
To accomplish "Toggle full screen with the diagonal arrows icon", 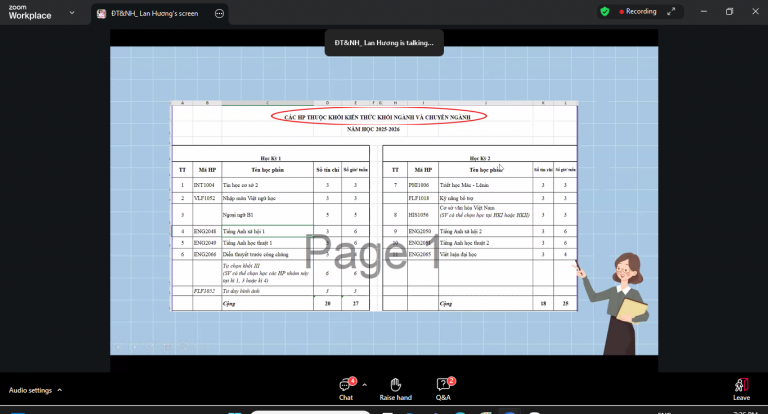I will (x=671, y=11).
